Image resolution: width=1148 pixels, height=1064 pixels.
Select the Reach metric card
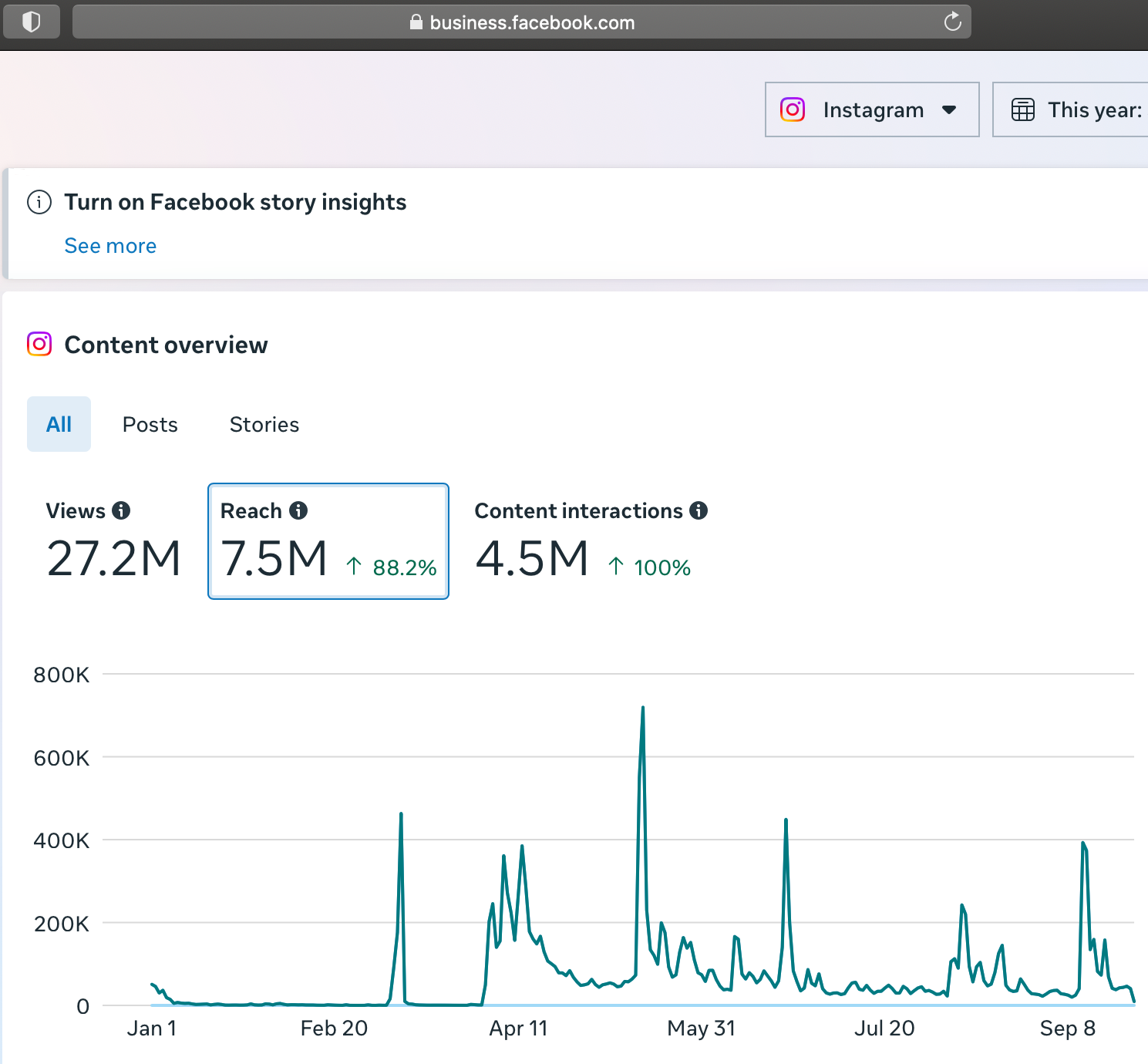click(x=328, y=541)
